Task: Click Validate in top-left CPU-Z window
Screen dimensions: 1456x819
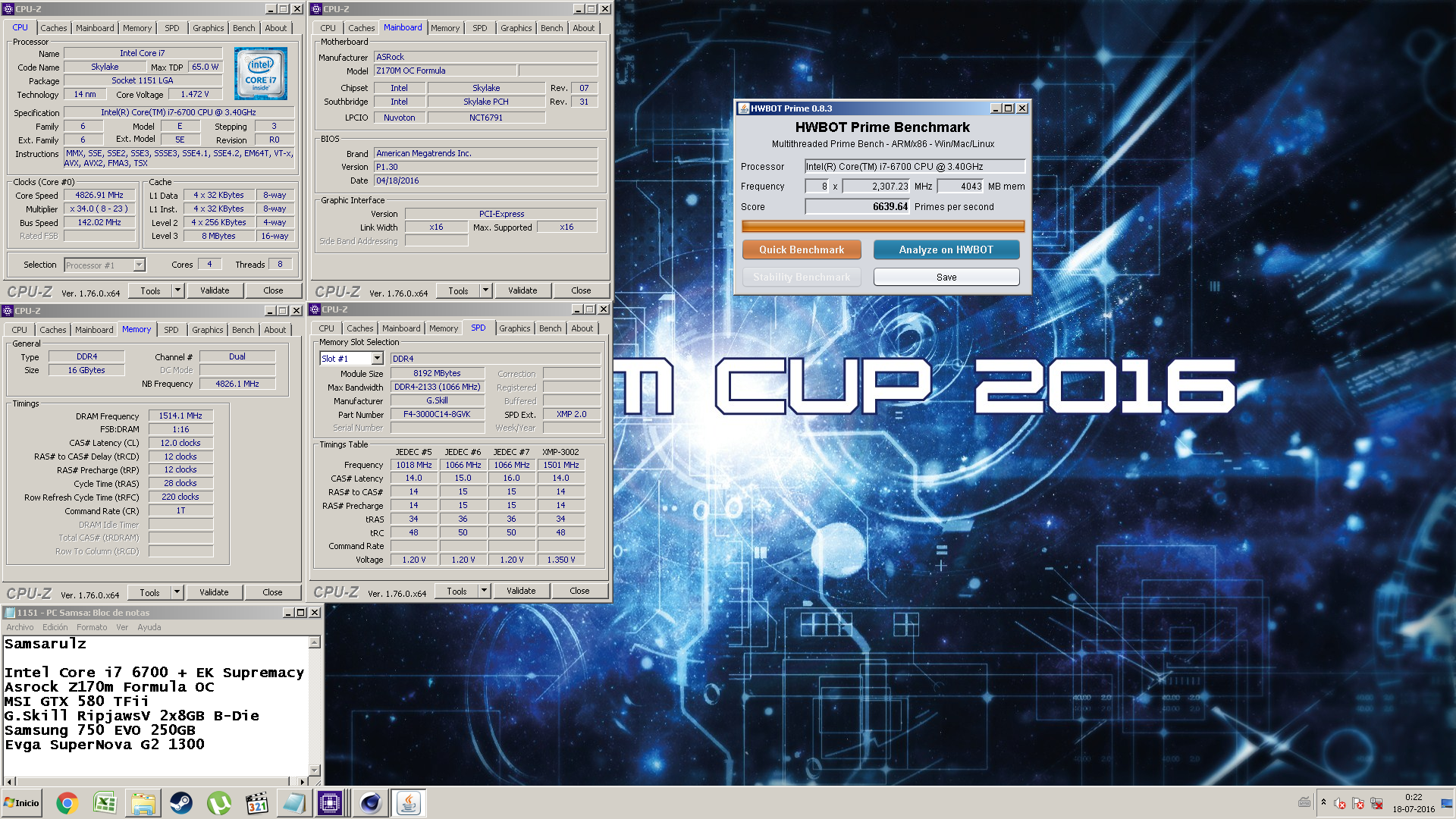Action: (215, 290)
